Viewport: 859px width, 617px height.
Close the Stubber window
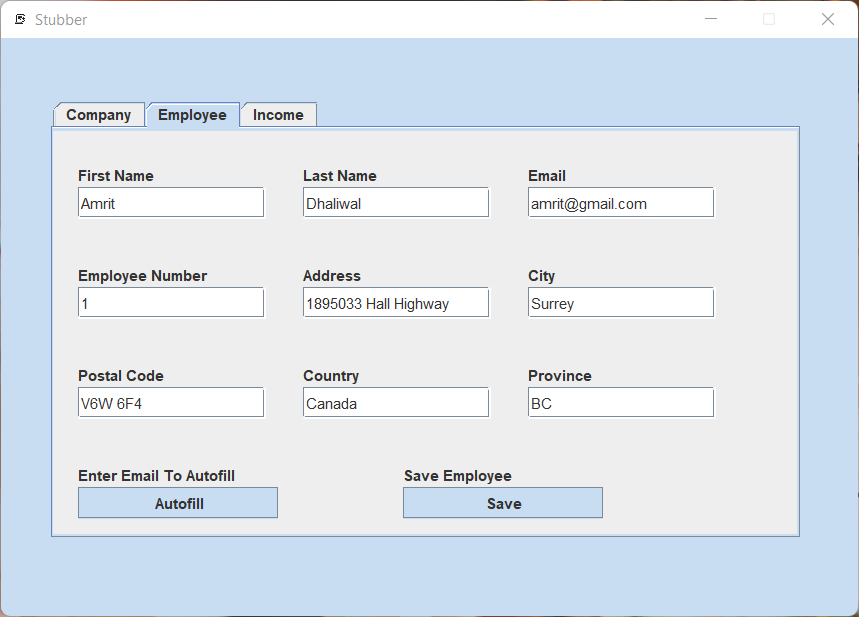pyautogui.click(x=828, y=19)
